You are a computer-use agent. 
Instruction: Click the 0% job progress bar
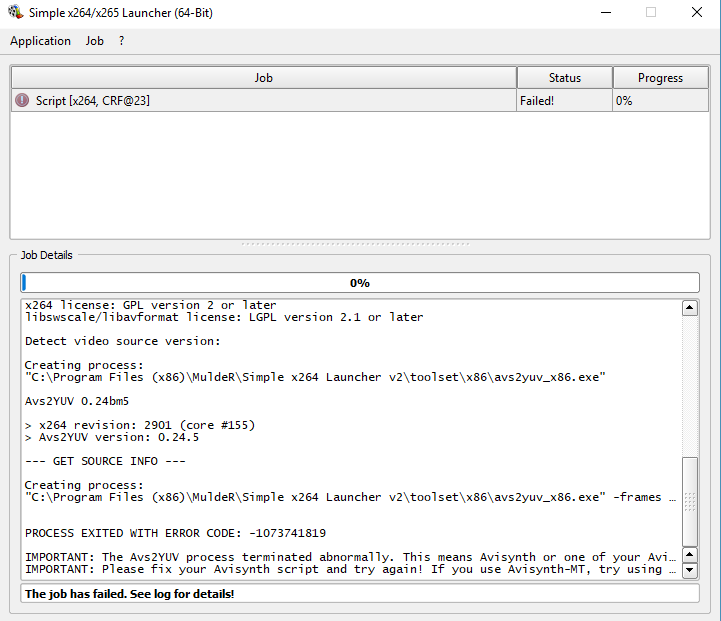tap(360, 282)
